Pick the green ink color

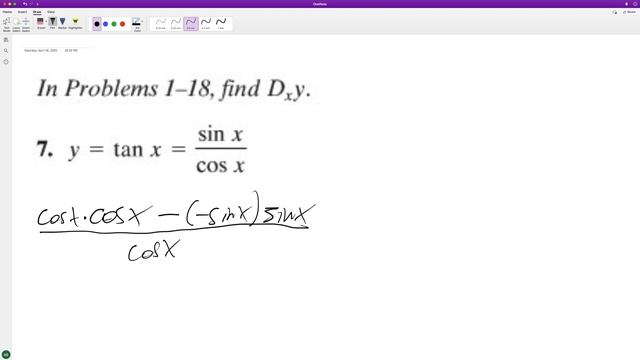point(114,24)
